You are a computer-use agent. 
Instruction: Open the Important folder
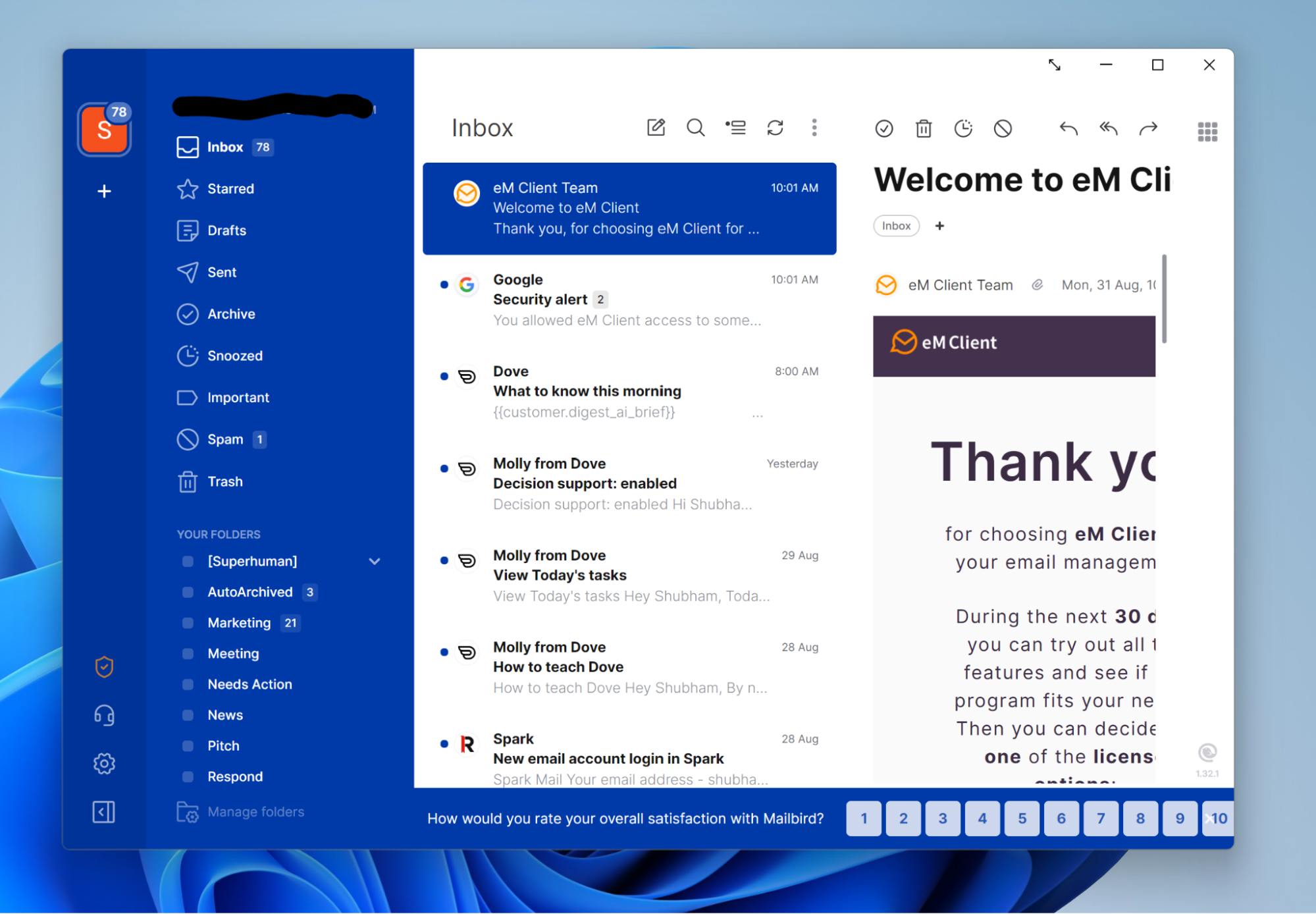click(x=223, y=398)
